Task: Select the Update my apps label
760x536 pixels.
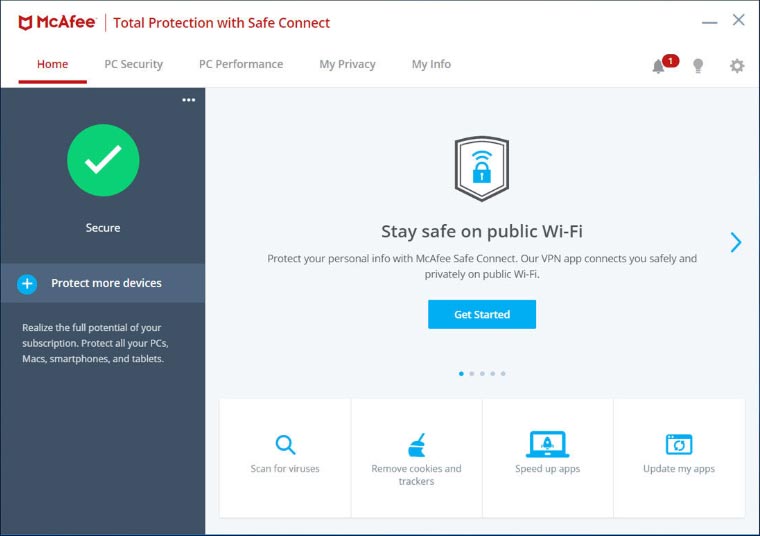Action: (x=679, y=469)
